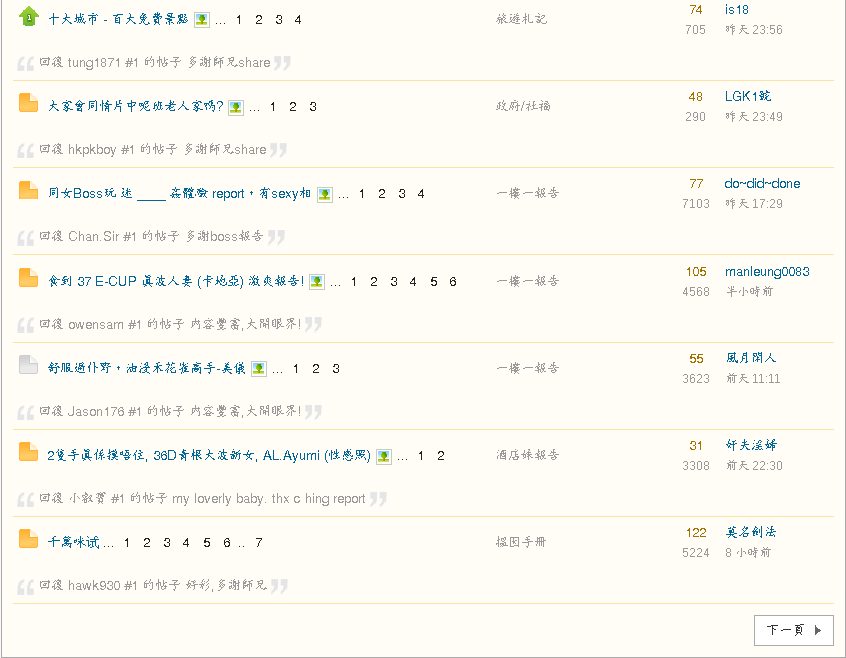Visit profile of manleung0083
The height and width of the screenshot is (658, 846).
(767, 270)
